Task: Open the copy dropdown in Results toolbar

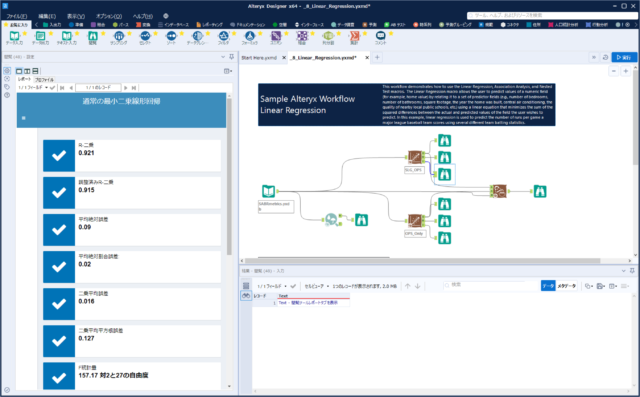Action: click(589, 286)
